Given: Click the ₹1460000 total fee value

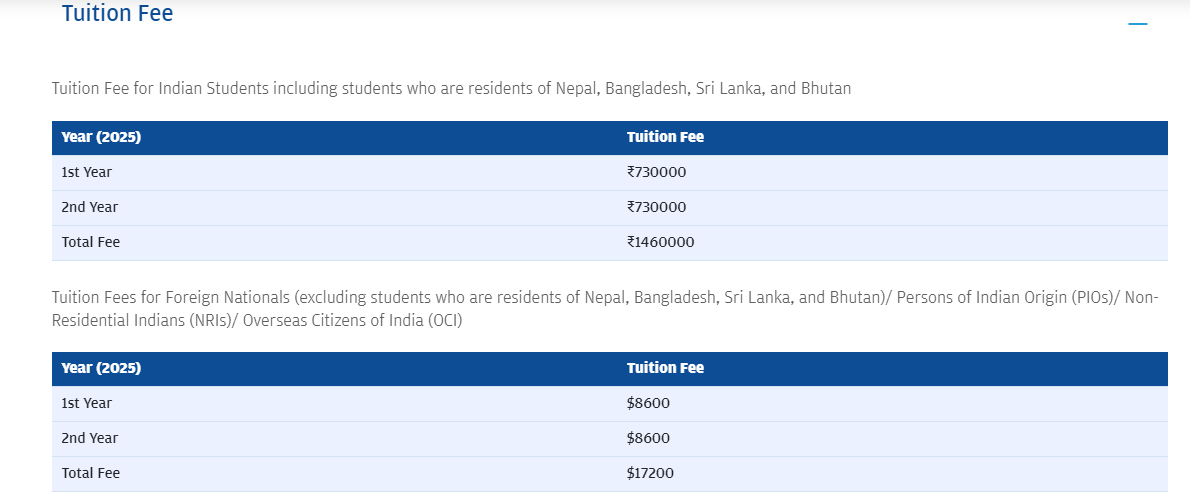Looking at the screenshot, I should tap(660, 242).
